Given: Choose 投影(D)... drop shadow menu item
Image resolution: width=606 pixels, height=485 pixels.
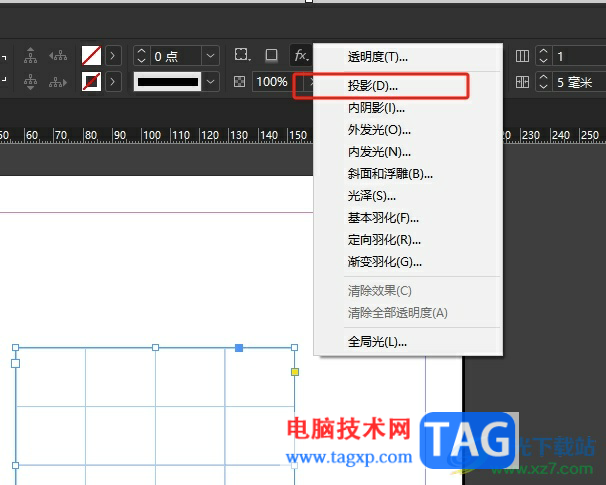Looking at the screenshot, I should coord(408,86).
